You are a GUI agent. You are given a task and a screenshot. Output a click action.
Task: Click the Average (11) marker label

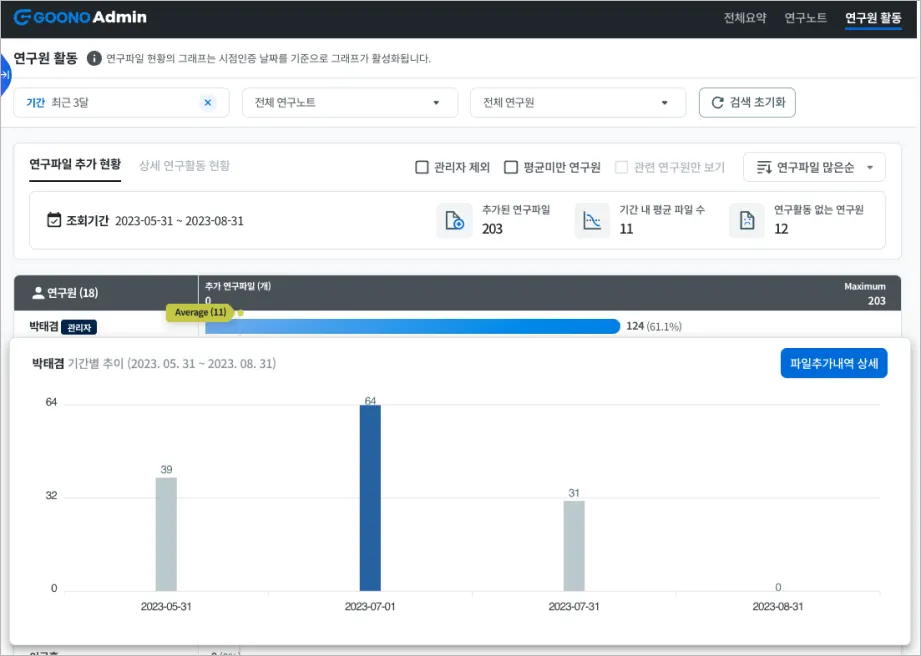(x=200, y=312)
